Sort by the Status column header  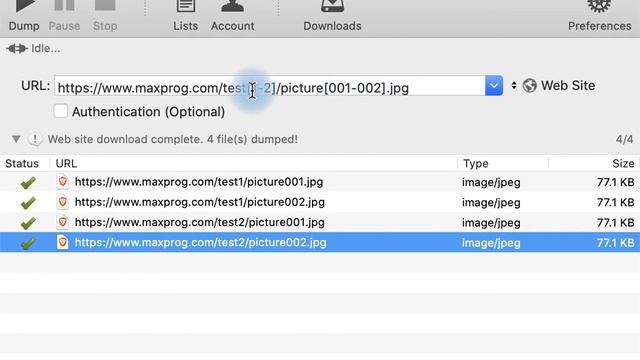(x=22, y=164)
